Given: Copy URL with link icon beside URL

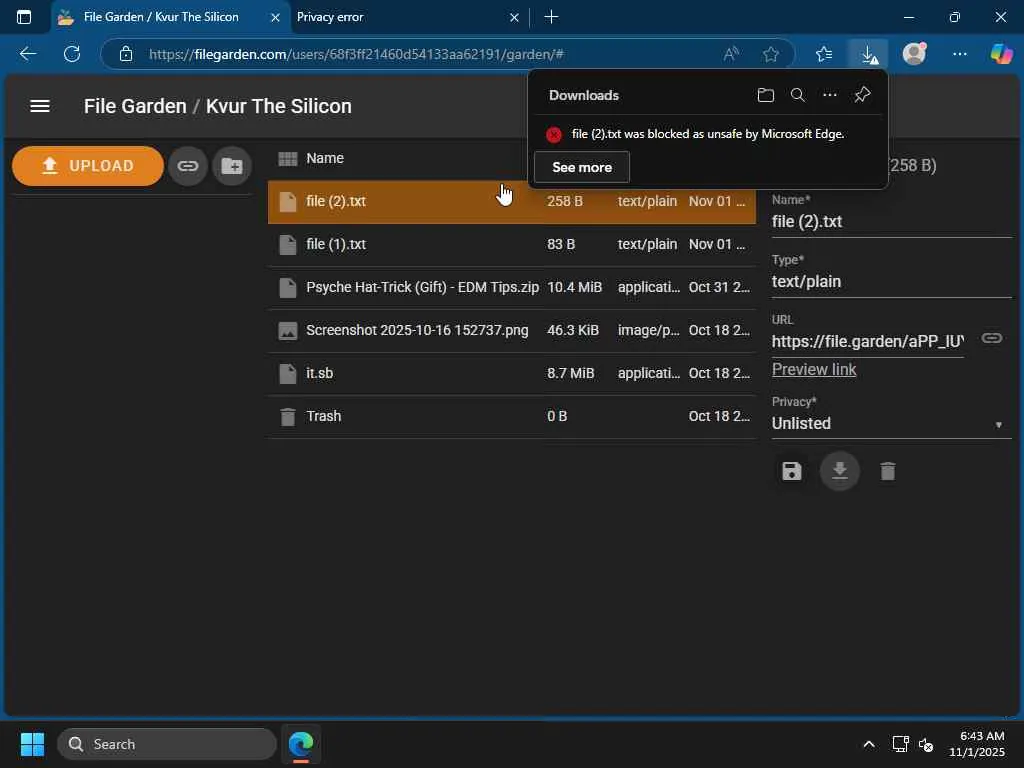Looking at the screenshot, I should pos(991,338).
